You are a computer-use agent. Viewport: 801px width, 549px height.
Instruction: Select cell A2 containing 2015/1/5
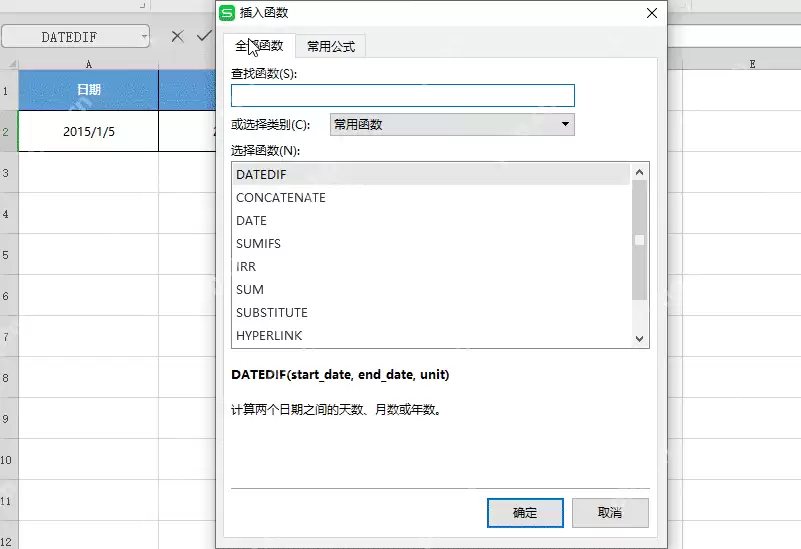point(88,131)
